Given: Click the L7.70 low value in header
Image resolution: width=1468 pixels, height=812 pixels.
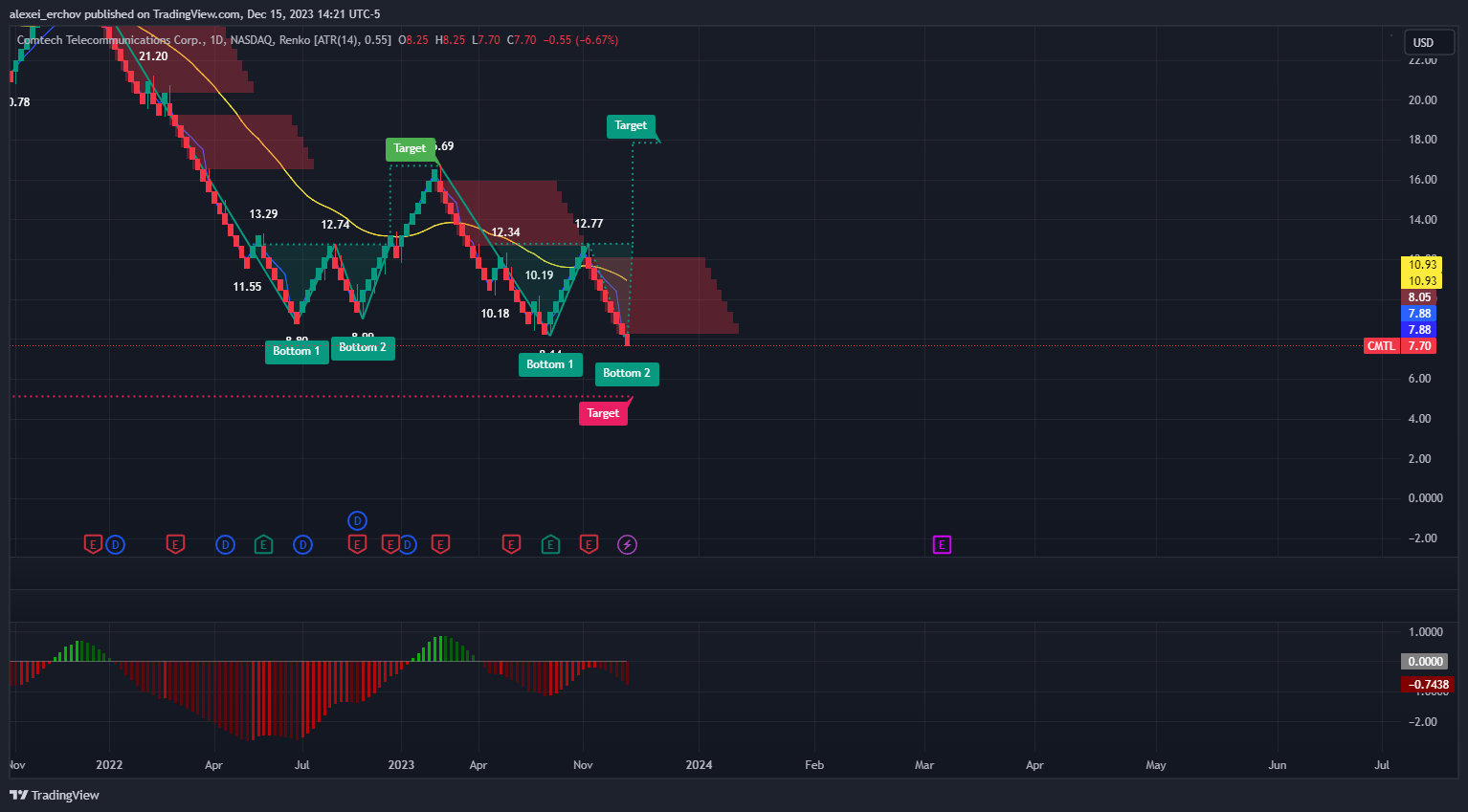Looking at the screenshot, I should pyautogui.click(x=486, y=40).
